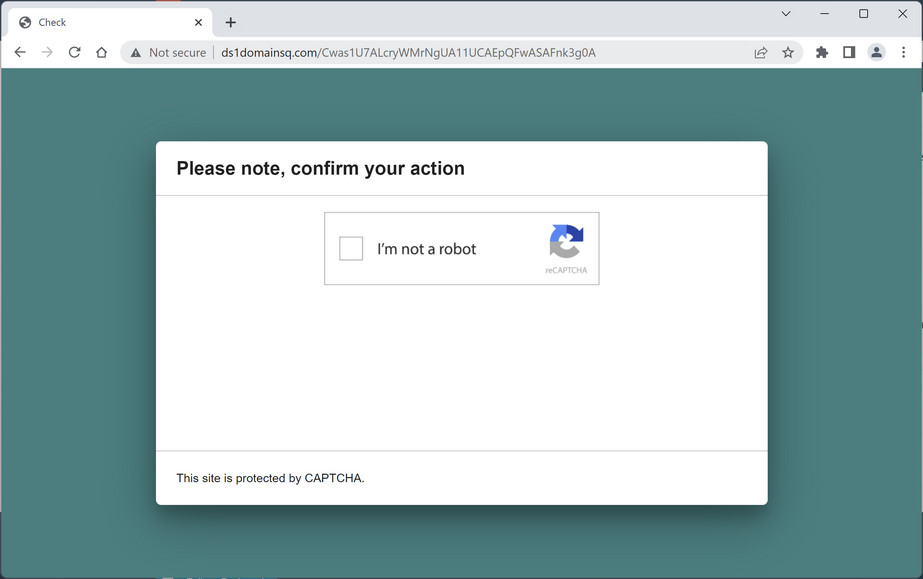
Task: Open the browser profile avatar icon
Action: coord(875,52)
